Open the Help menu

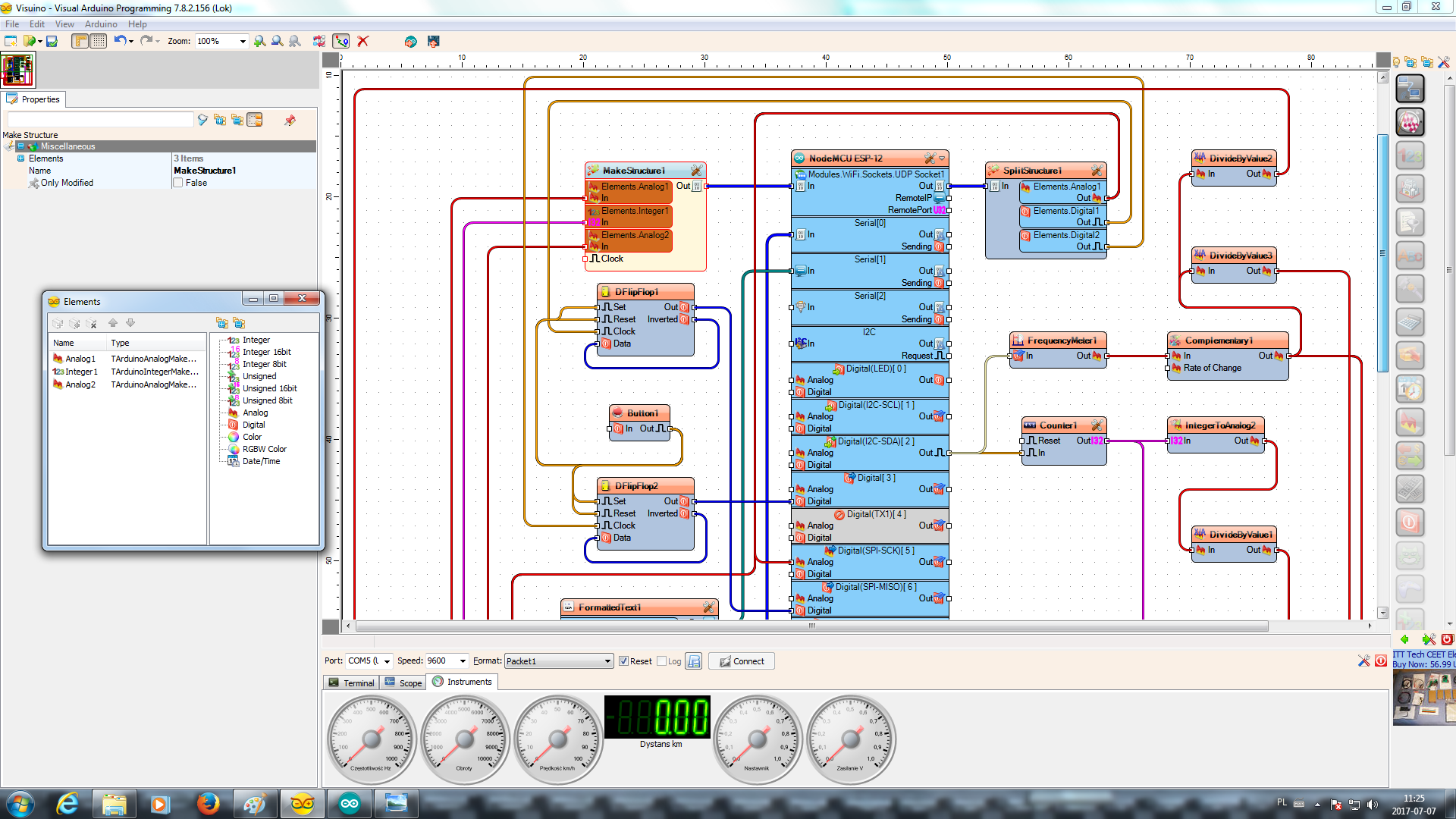[x=137, y=24]
